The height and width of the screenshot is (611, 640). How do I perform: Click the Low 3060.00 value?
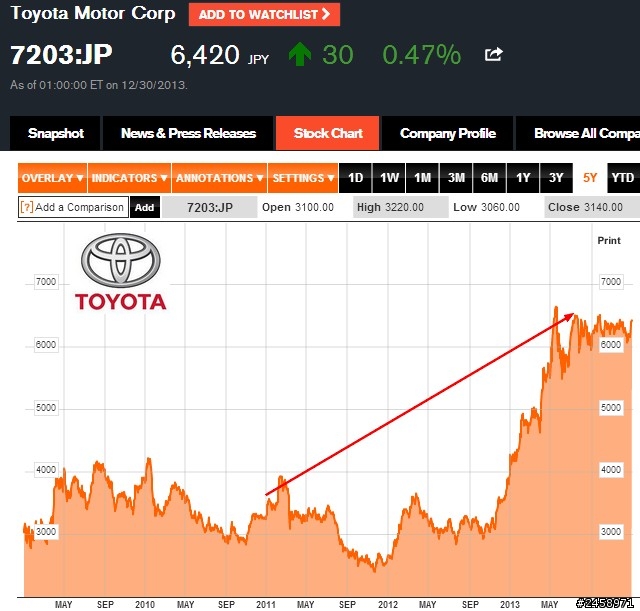tap(486, 207)
